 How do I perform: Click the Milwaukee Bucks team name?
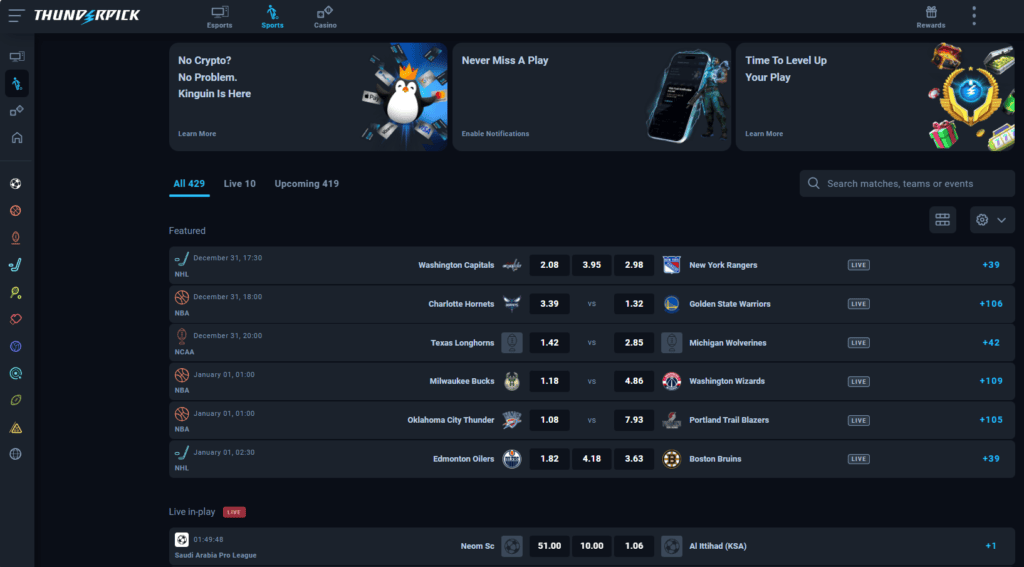[462, 381]
